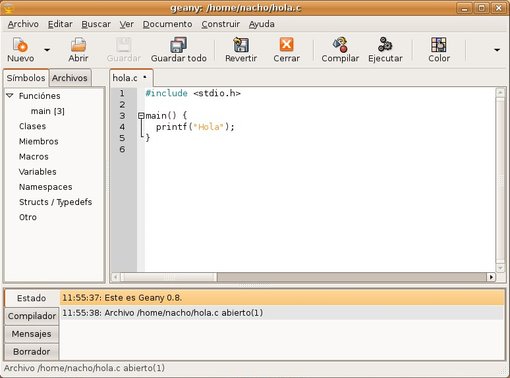Open the Buscar menu
The width and height of the screenshot is (510, 378).
click(96, 24)
